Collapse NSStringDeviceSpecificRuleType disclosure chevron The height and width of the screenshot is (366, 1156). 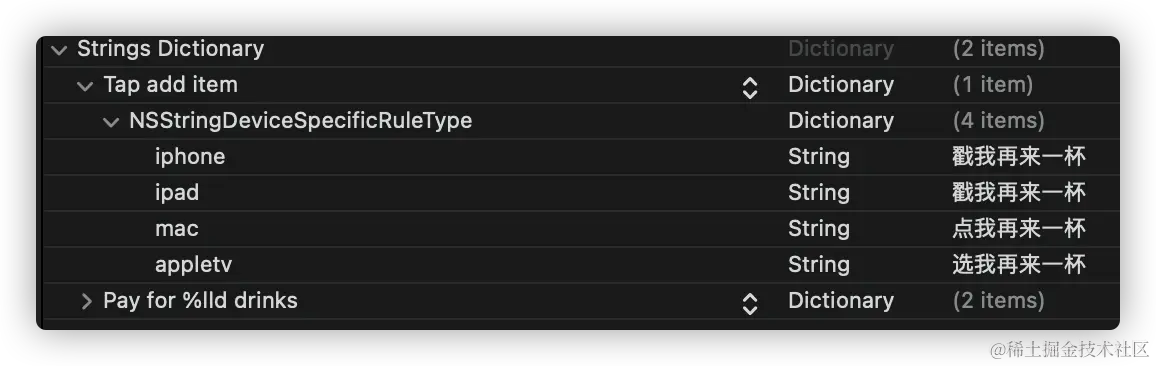[x=111, y=122]
